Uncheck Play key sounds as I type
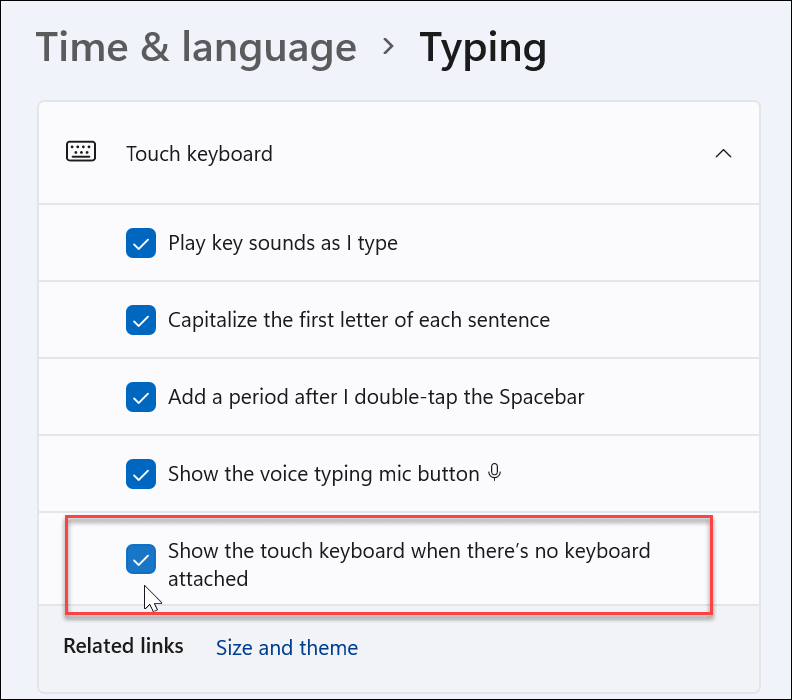Screen dimensions: 792x700 point(141,243)
